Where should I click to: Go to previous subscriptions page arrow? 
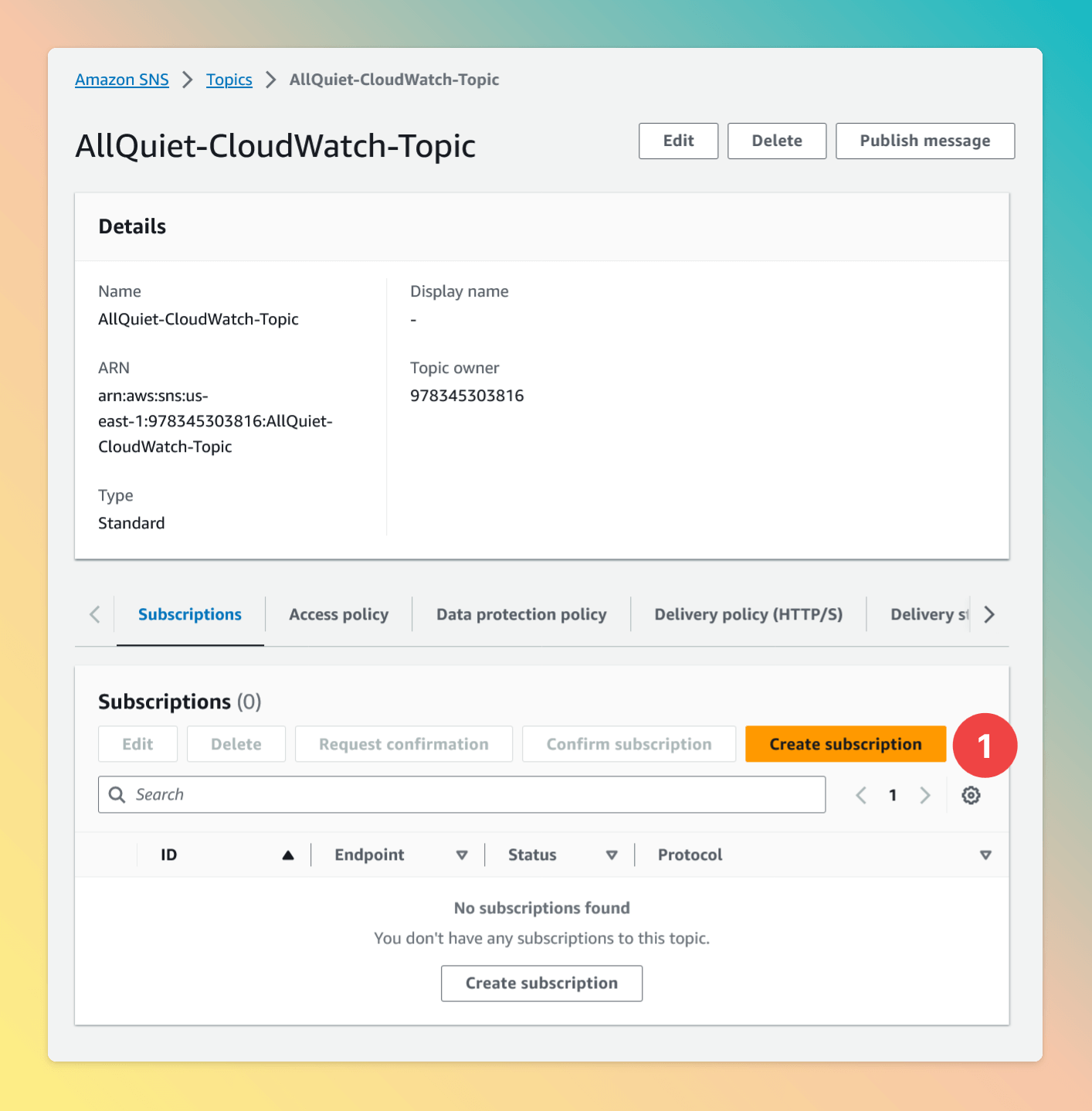pos(861,795)
